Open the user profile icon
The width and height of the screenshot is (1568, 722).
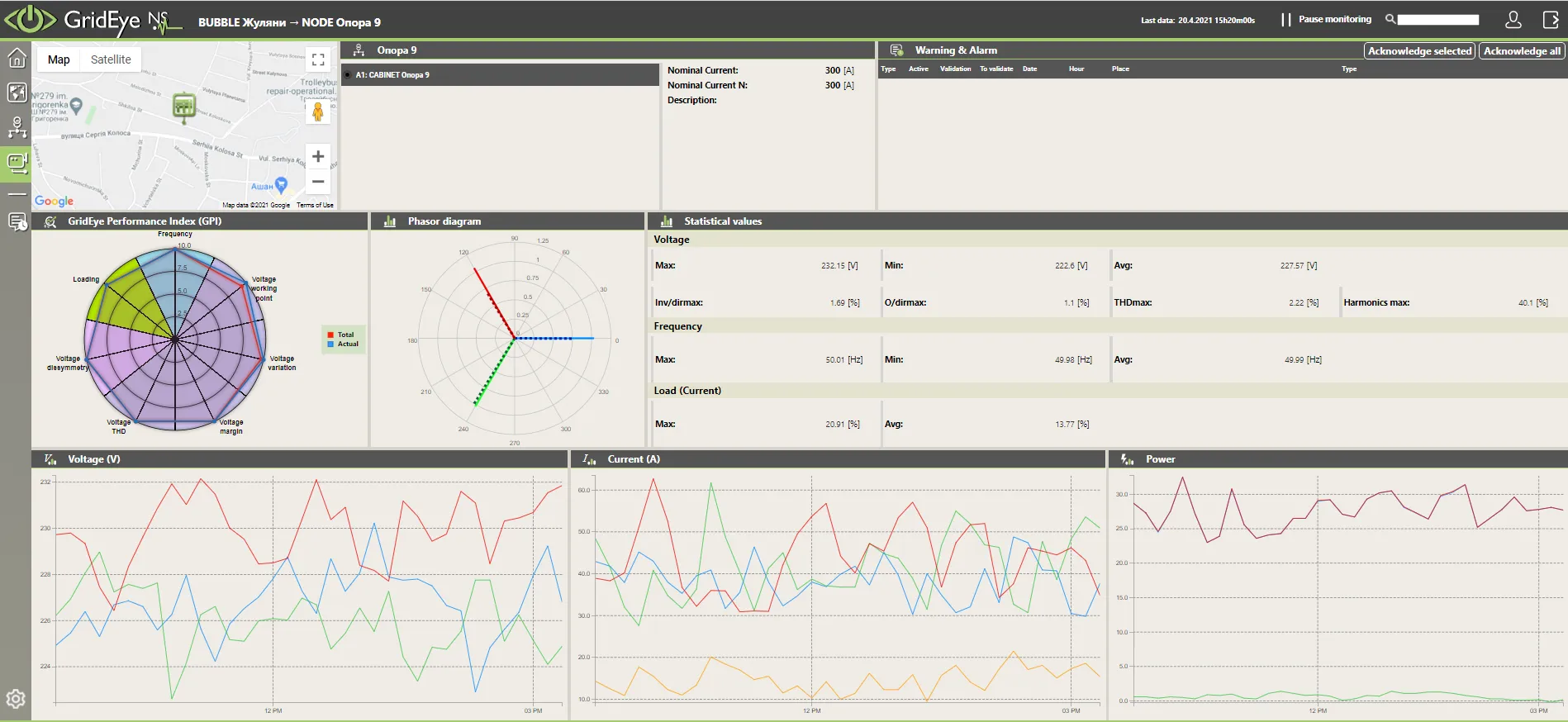tap(1513, 20)
